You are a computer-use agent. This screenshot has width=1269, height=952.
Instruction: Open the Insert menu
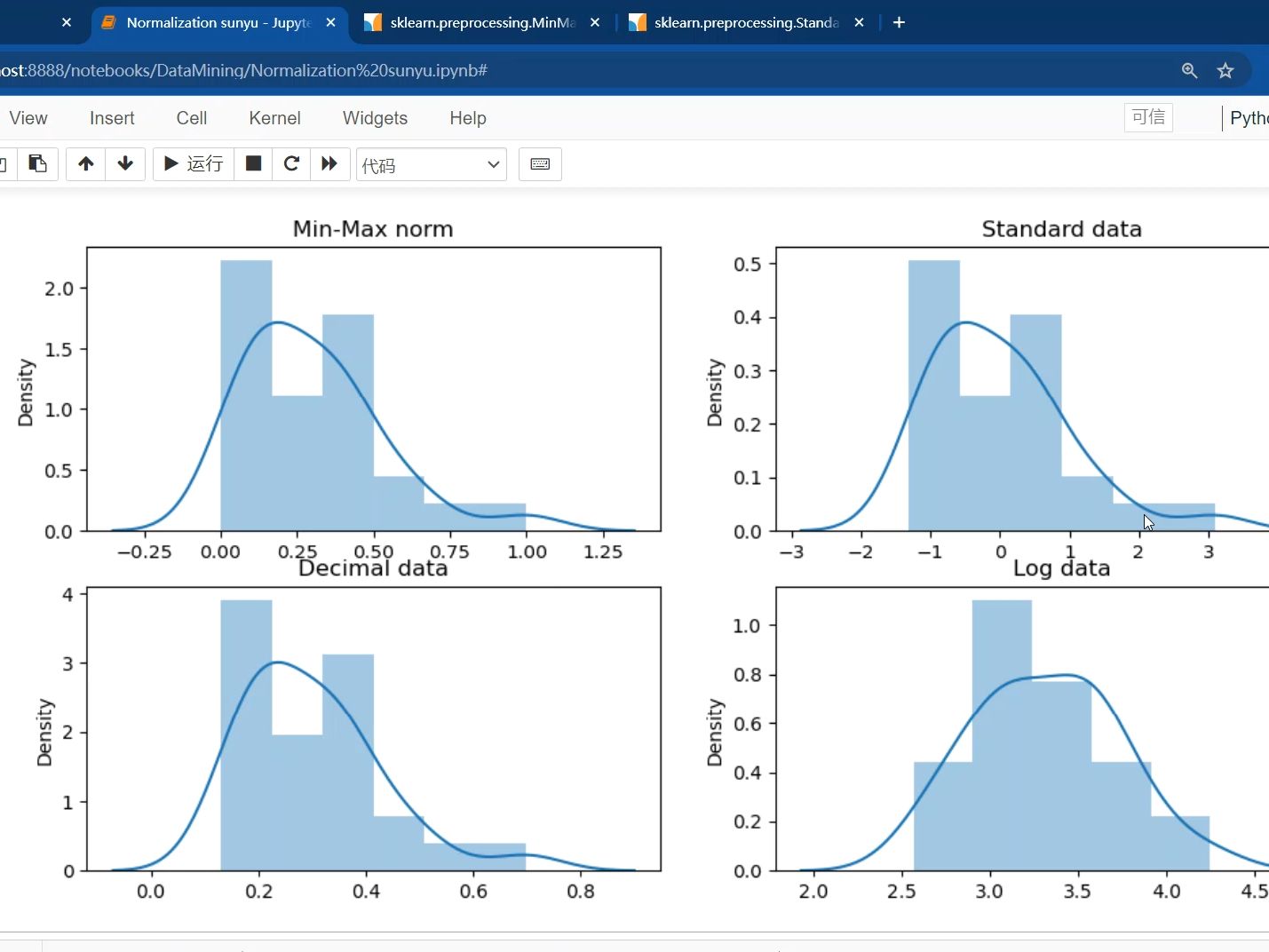(112, 118)
